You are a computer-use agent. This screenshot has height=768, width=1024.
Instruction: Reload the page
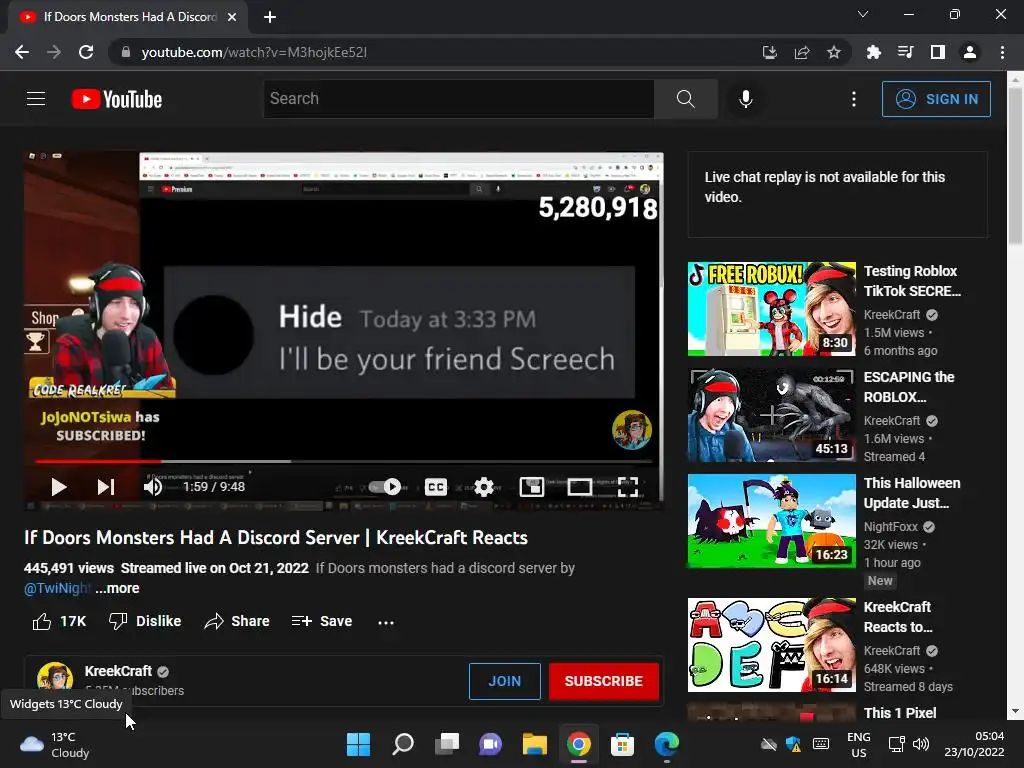[x=86, y=52]
